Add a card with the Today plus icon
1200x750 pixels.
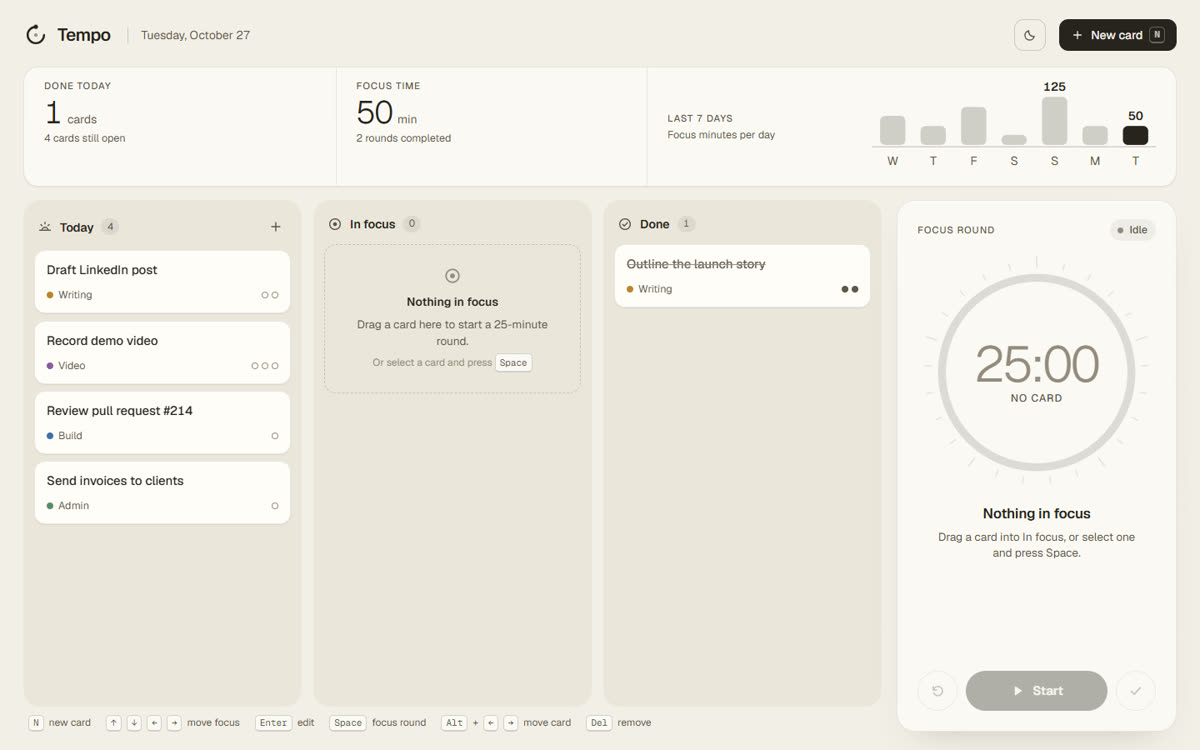[x=276, y=227]
